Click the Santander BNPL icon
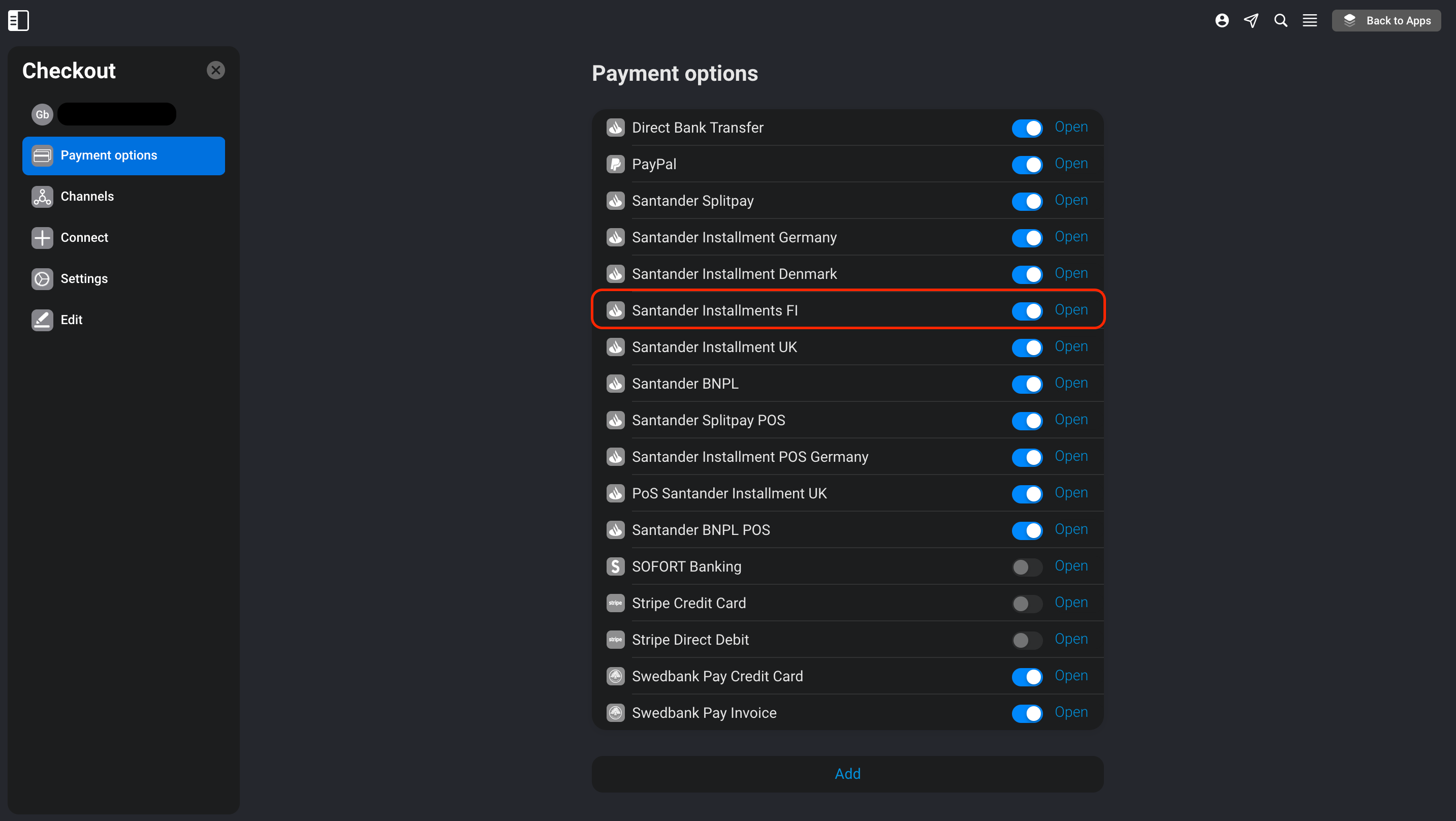Screen dimensions: 1456x821 (616, 384)
